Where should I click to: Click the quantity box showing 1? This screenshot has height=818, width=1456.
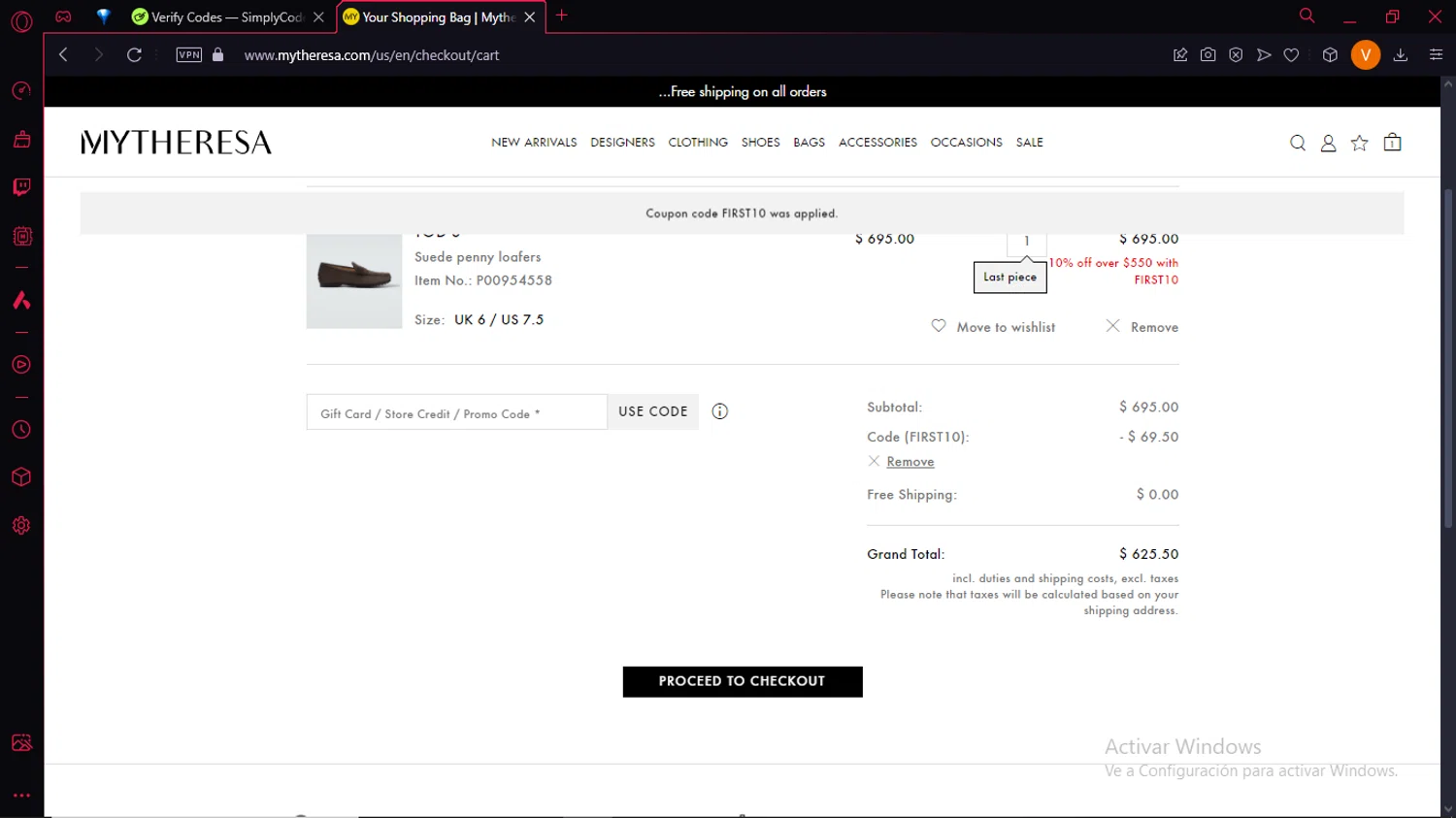1026,243
